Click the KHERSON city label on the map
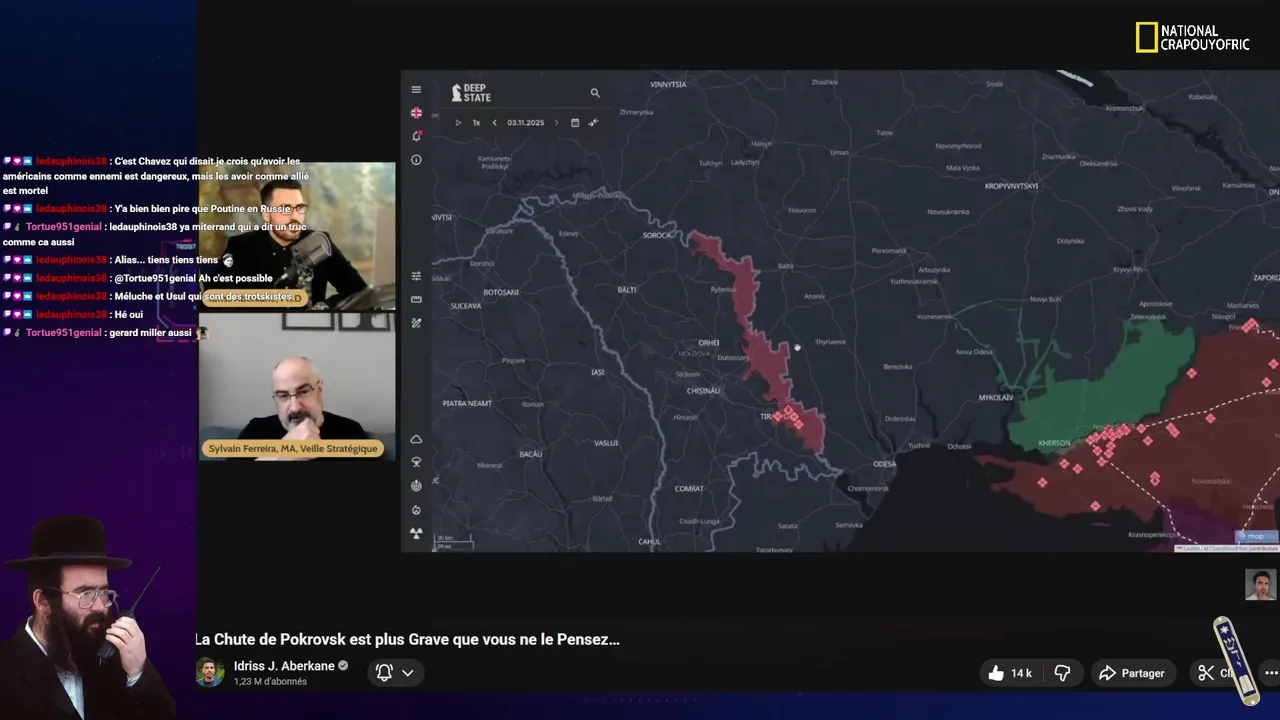 click(x=1054, y=443)
